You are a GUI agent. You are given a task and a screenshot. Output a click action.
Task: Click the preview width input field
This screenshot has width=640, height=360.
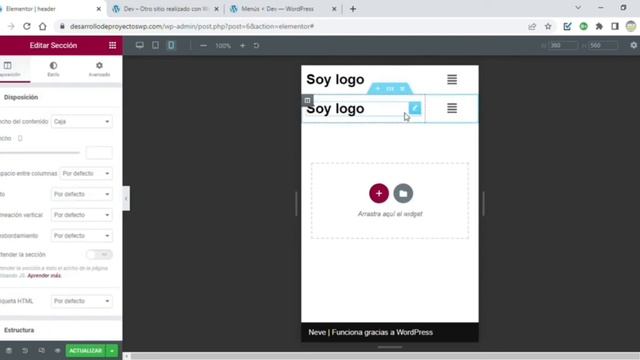pyautogui.click(x=563, y=45)
